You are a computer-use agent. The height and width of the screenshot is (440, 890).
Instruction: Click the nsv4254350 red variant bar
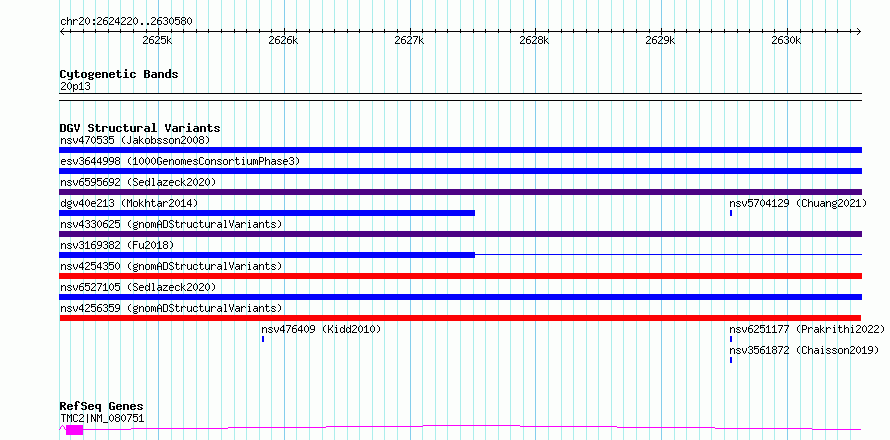(461, 276)
